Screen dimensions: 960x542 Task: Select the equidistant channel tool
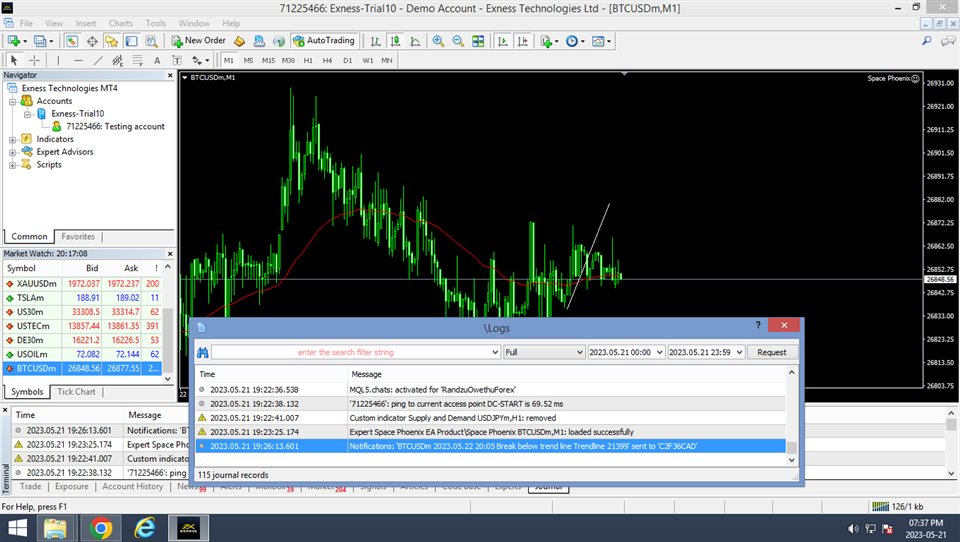point(118,60)
